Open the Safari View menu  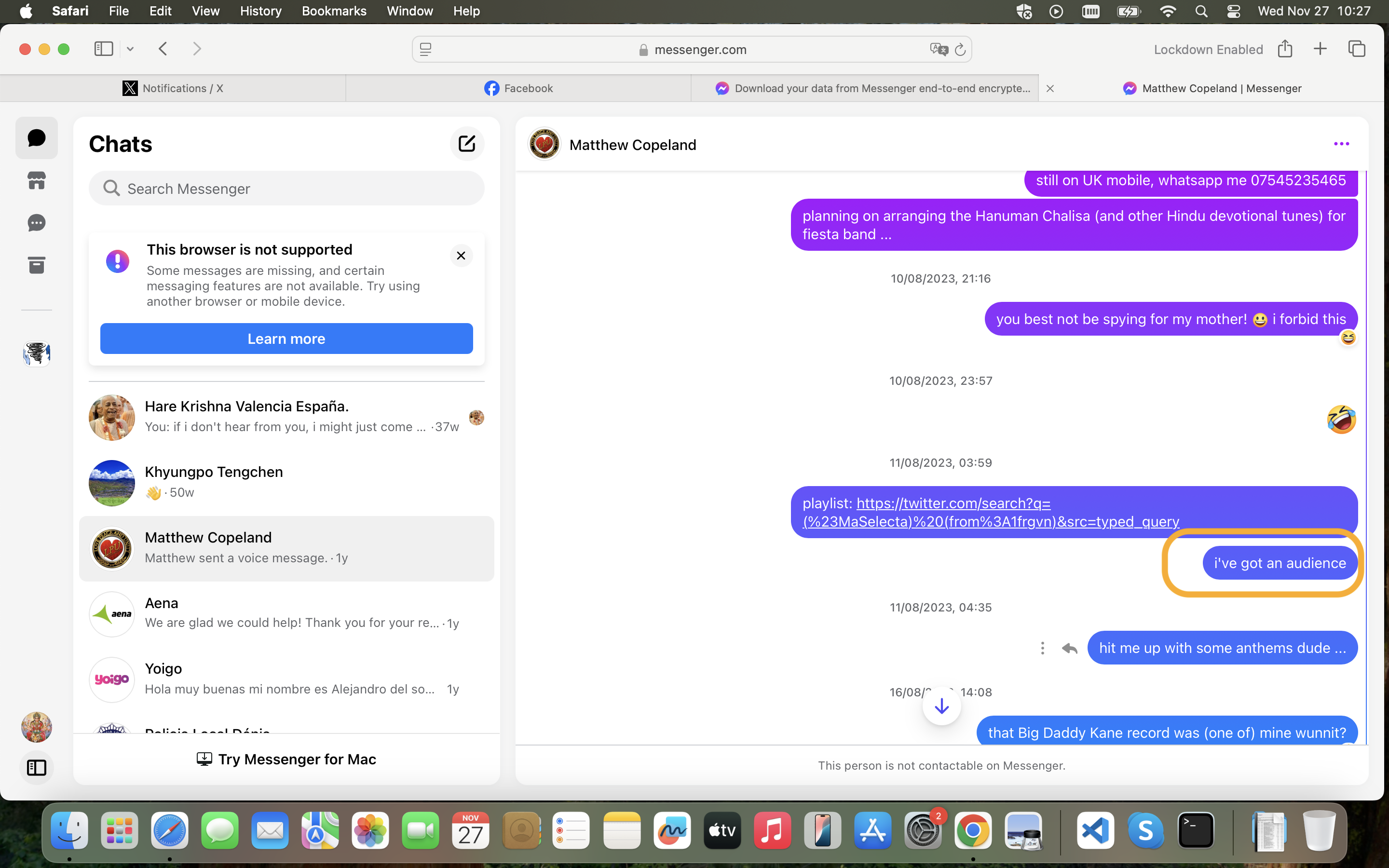tap(205, 11)
